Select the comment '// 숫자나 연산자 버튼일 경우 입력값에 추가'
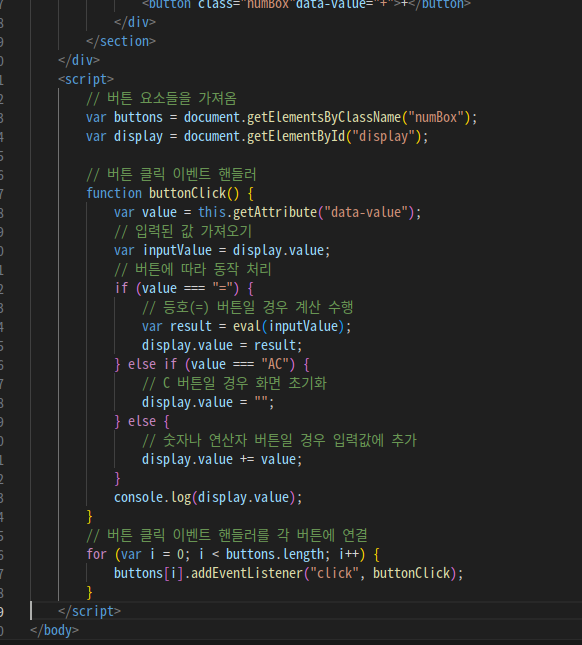 click(x=279, y=440)
